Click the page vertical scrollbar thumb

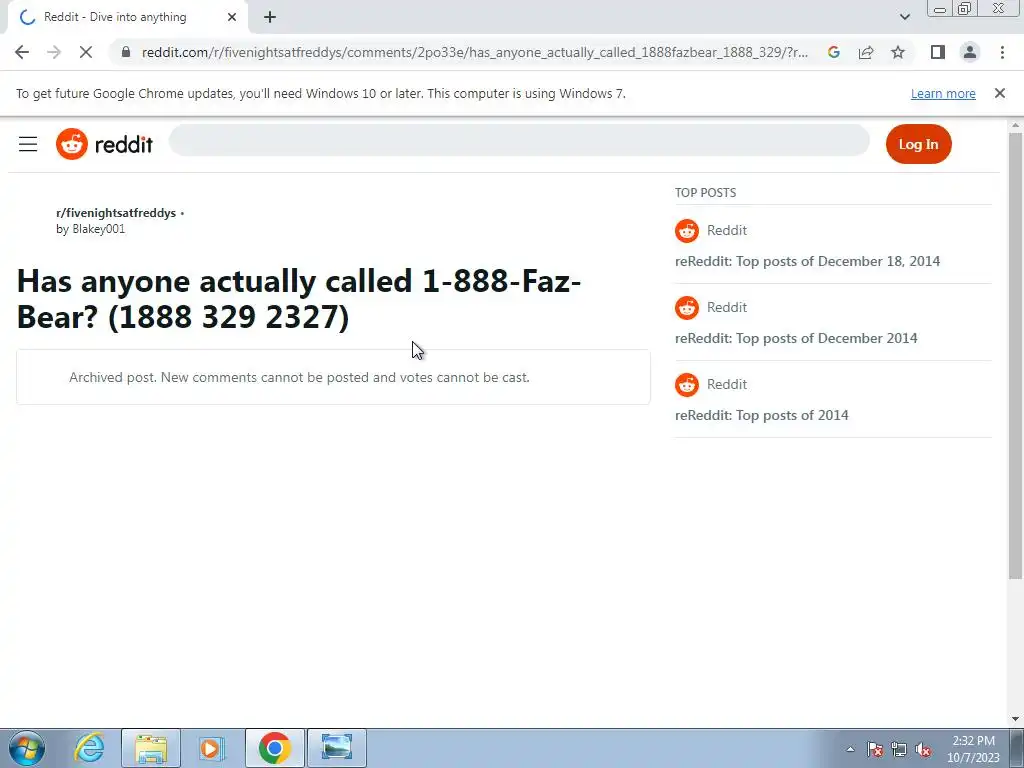pyautogui.click(x=1015, y=355)
